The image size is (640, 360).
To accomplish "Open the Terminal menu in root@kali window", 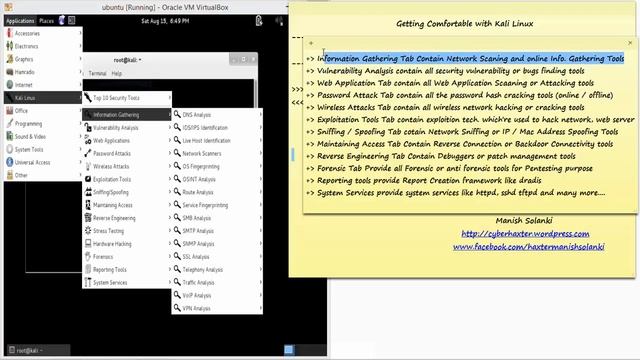I will point(98,73).
